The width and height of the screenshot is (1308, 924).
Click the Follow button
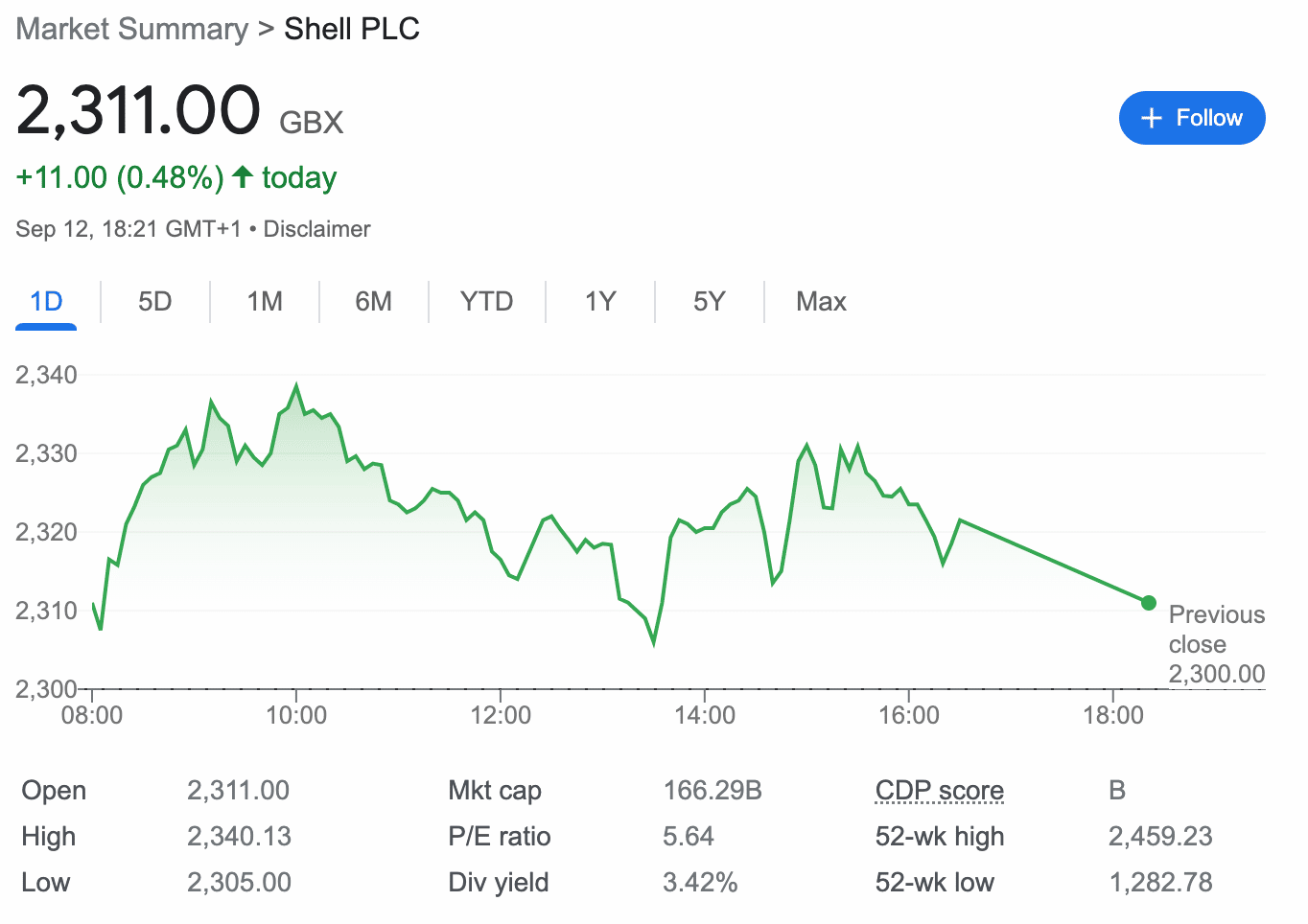1192,118
